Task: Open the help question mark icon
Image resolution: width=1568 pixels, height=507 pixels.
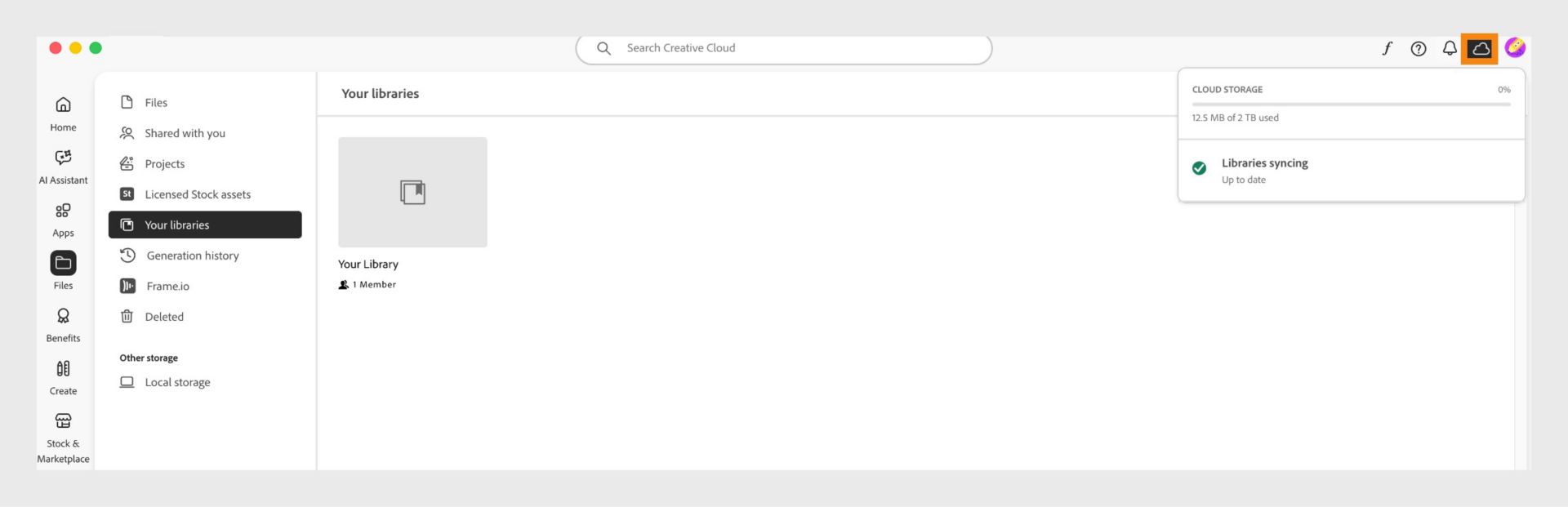Action: point(1419,48)
